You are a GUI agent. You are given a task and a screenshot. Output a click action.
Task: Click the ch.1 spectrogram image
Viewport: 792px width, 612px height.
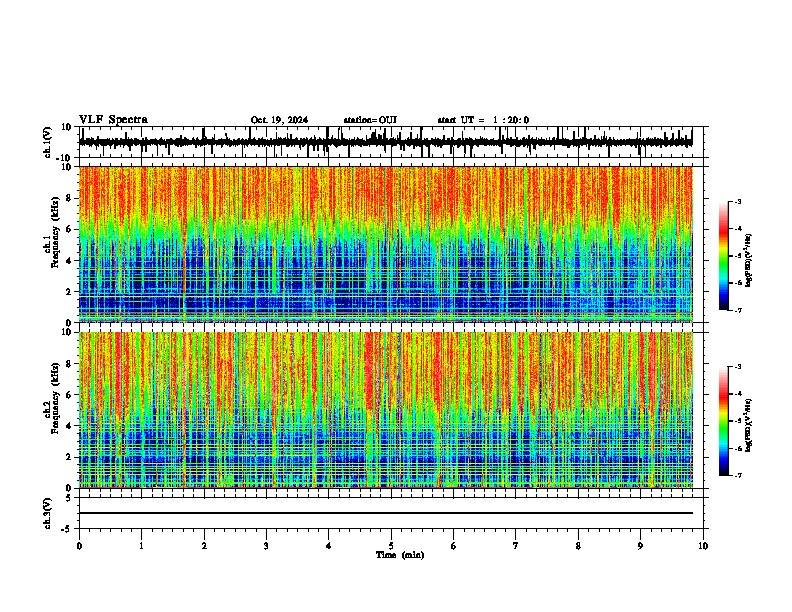tap(386, 244)
